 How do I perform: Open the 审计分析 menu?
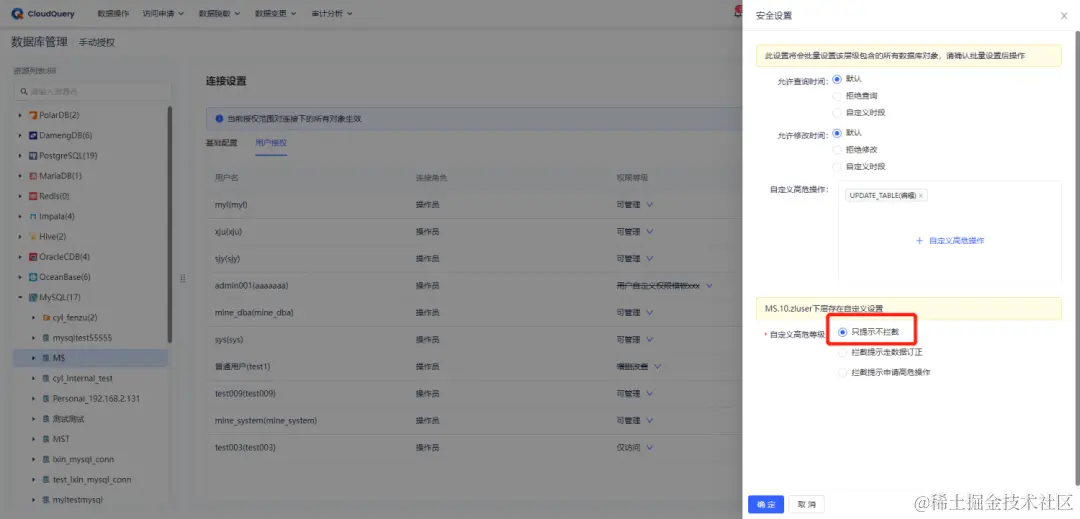pos(331,14)
